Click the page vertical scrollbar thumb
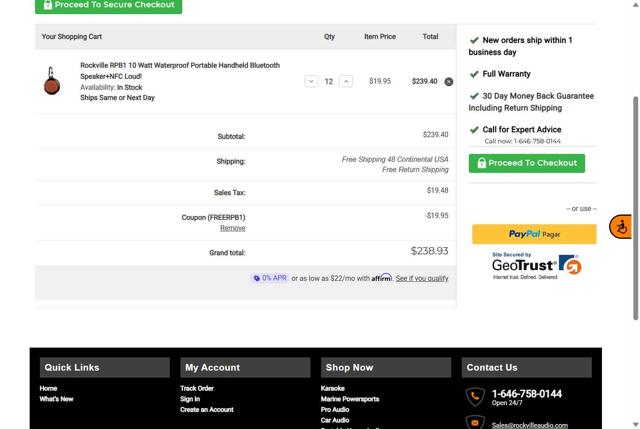 [636, 208]
